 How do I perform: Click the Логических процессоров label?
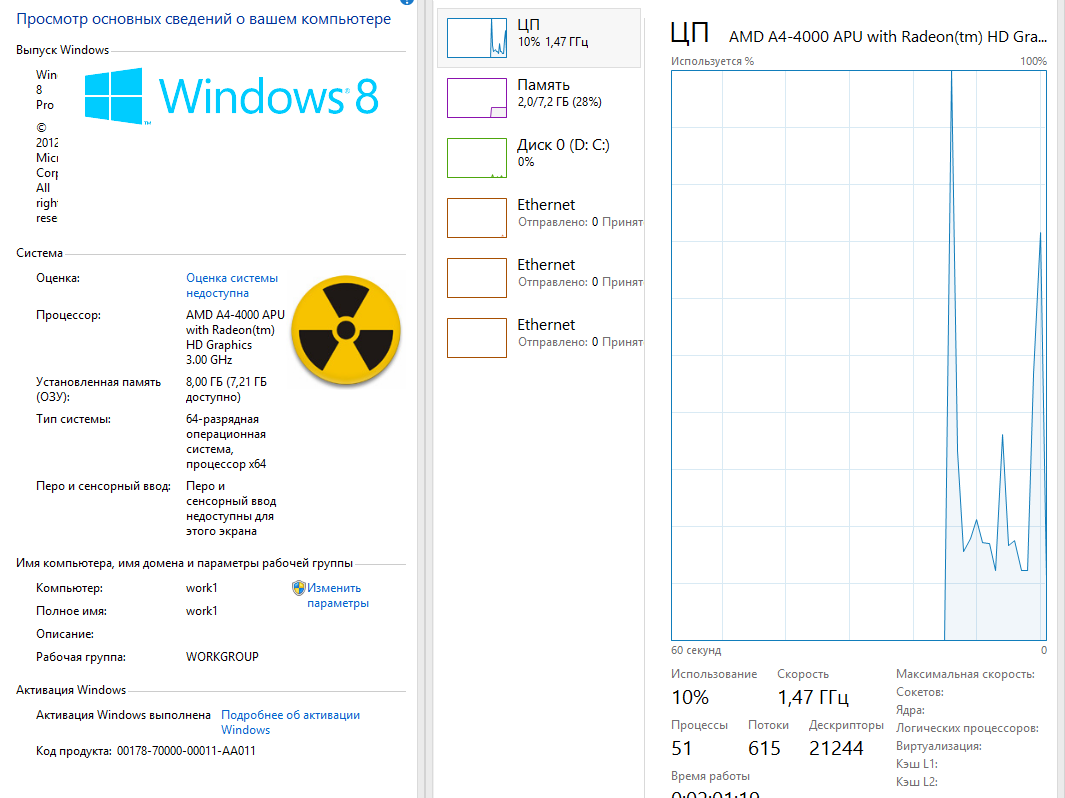tap(967, 728)
